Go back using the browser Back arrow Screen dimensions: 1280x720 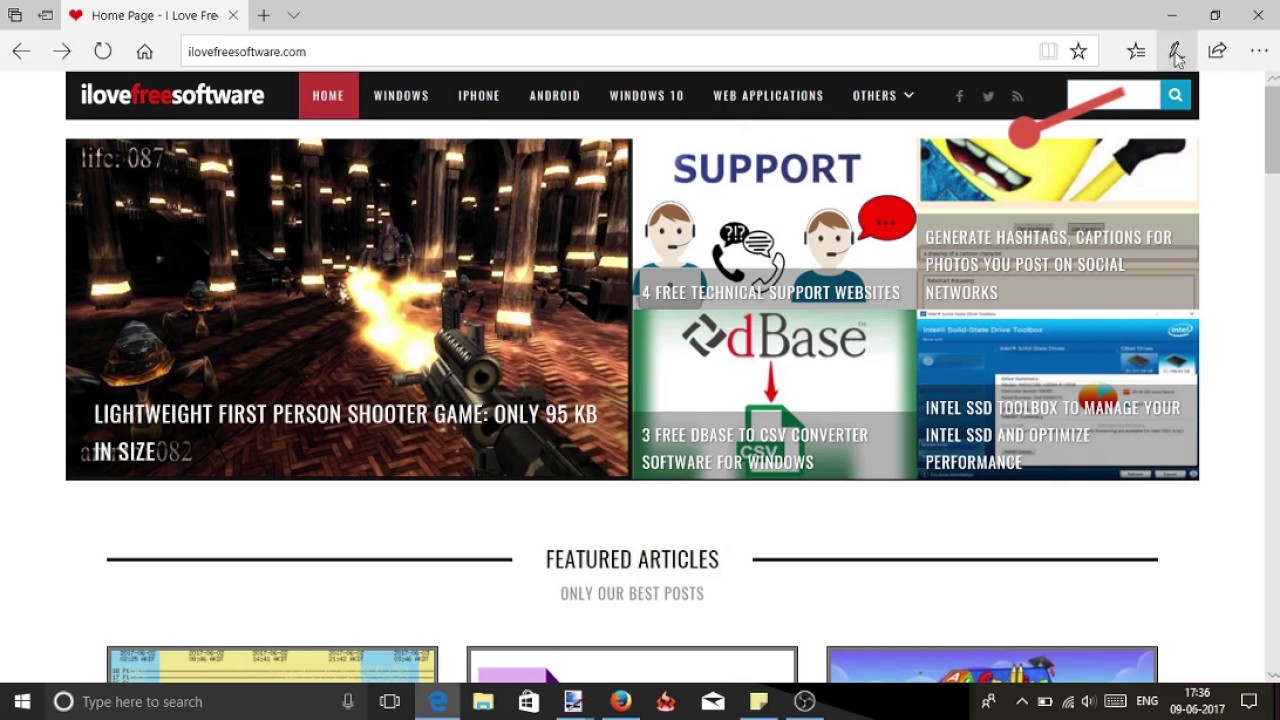tap(21, 51)
